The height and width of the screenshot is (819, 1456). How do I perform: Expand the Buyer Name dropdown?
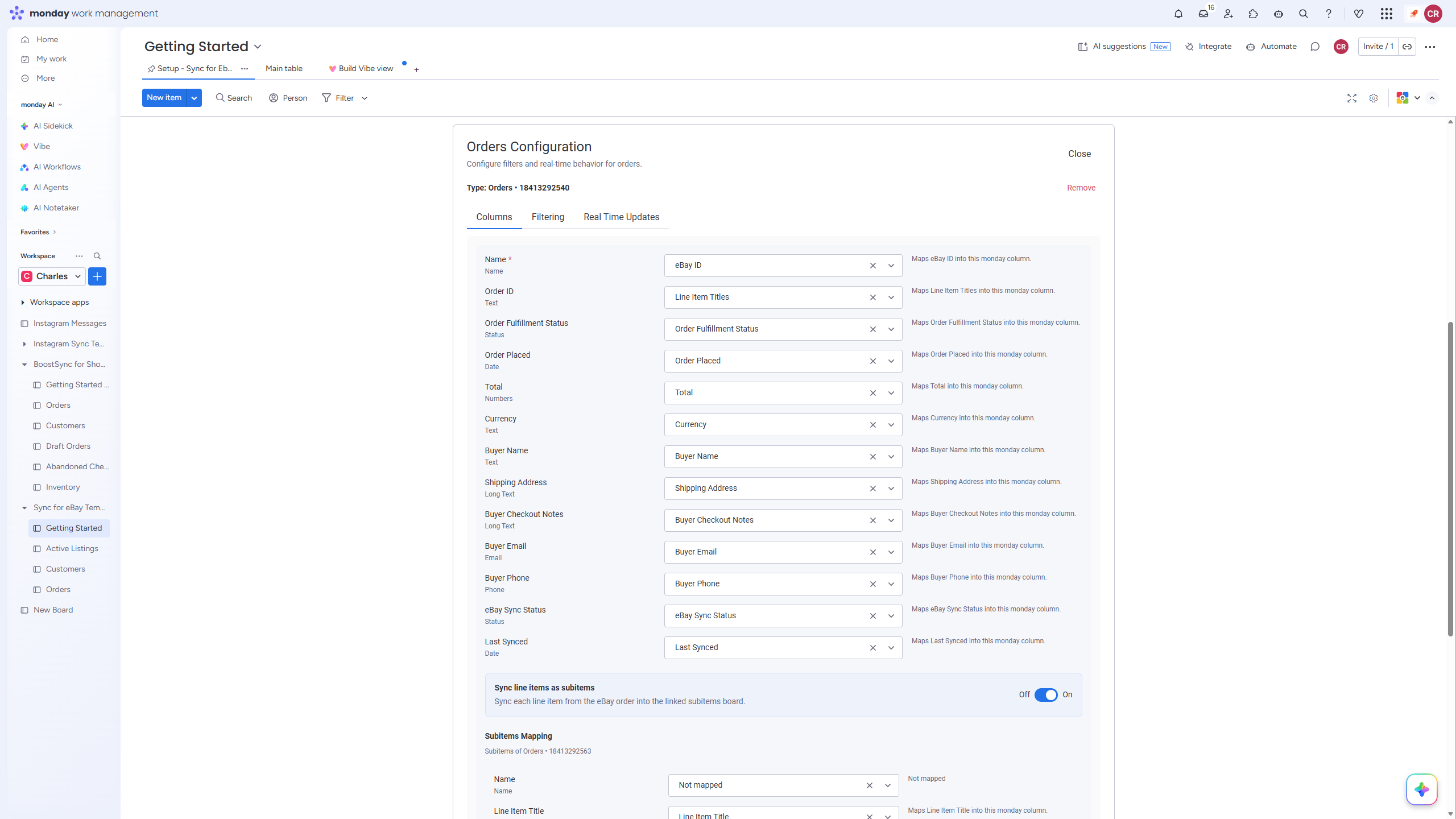(x=891, y=457)
